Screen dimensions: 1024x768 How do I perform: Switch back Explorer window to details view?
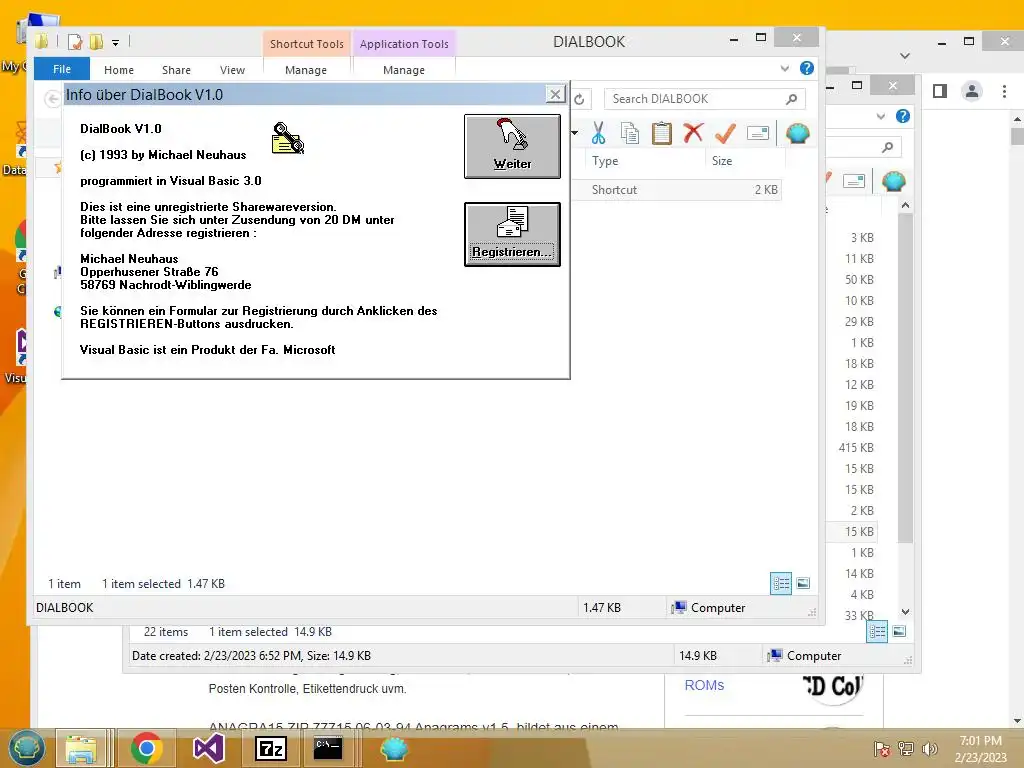click(877, 632)
